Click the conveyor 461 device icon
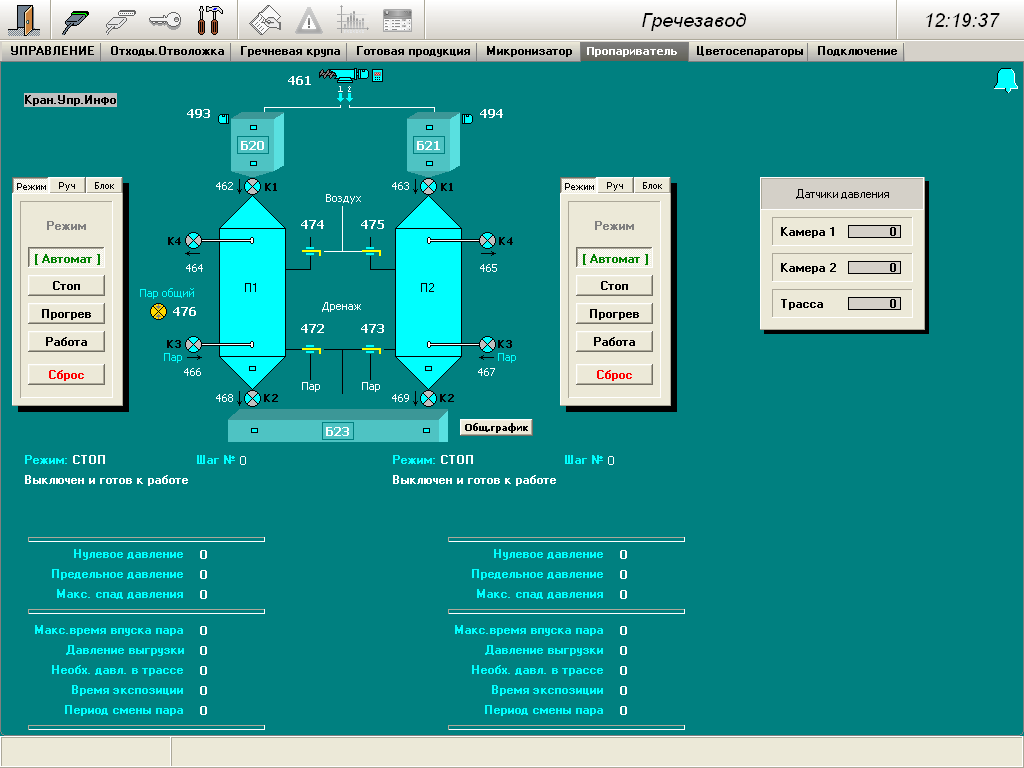This screenshot has height=768, width=1024. 344,76
